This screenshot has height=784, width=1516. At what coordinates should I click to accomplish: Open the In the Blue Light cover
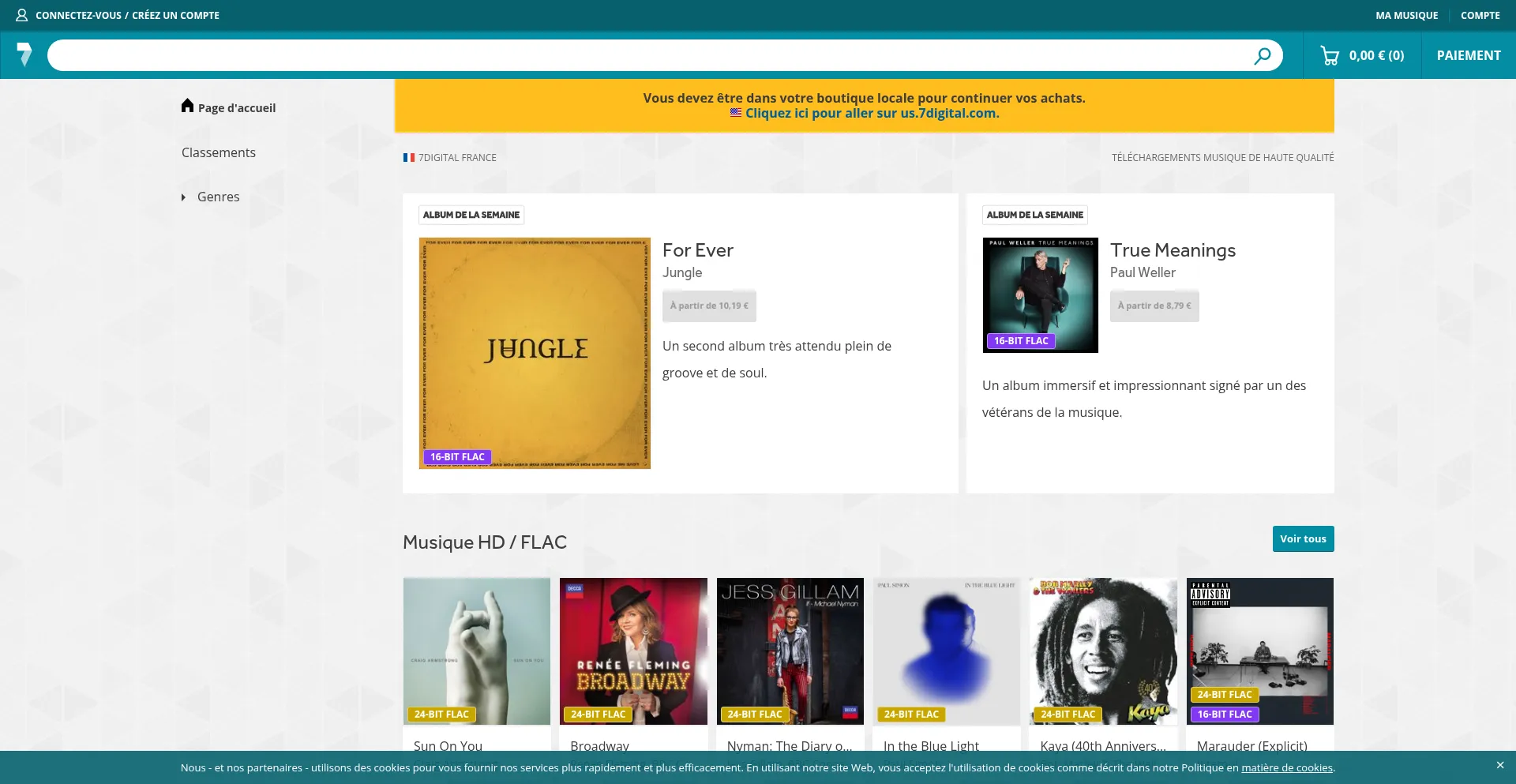[x=947, y=651]
